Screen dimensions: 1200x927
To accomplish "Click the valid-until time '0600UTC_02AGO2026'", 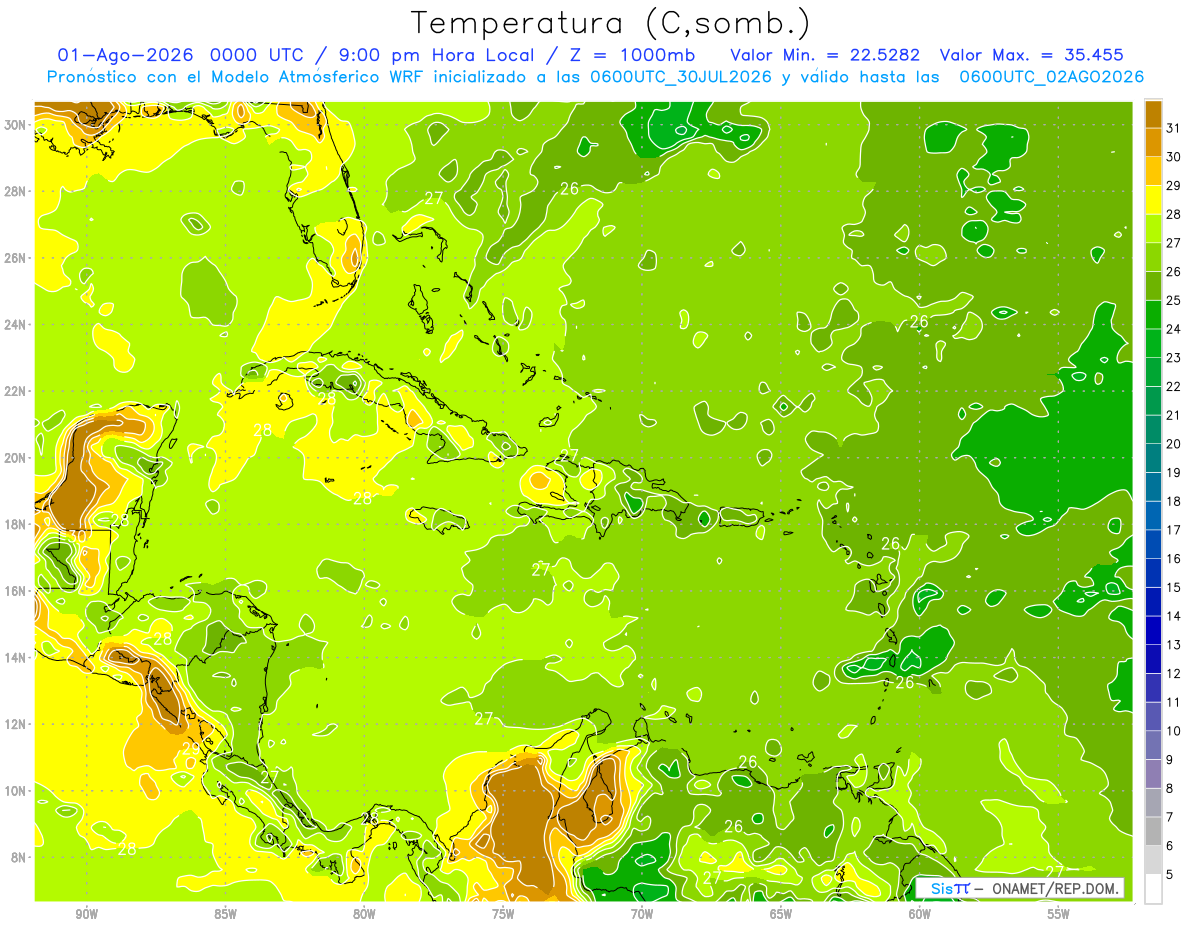I will (1051, 77).
